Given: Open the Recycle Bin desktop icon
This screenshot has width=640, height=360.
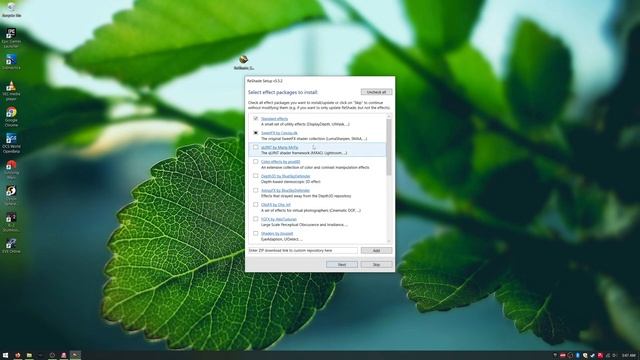Looking at the screenshot, I should pos(11,10).
